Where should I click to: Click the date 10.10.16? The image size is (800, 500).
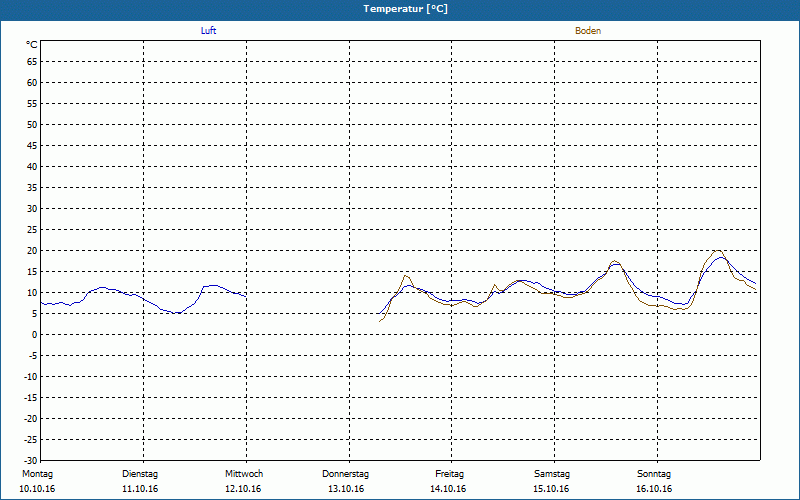coord(37,489)
